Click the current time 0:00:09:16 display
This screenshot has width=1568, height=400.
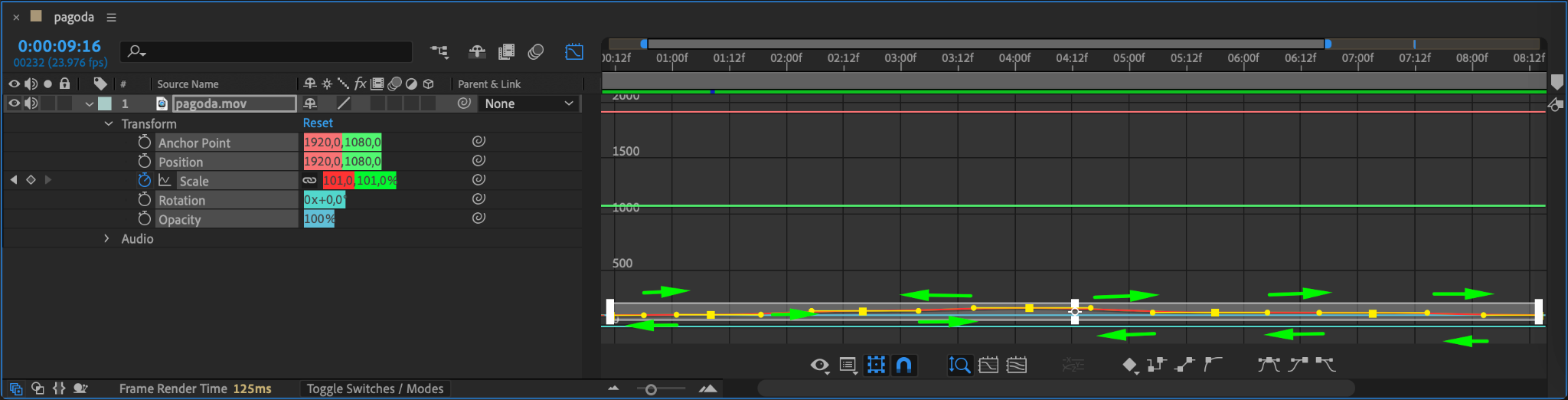click(60, 46)
